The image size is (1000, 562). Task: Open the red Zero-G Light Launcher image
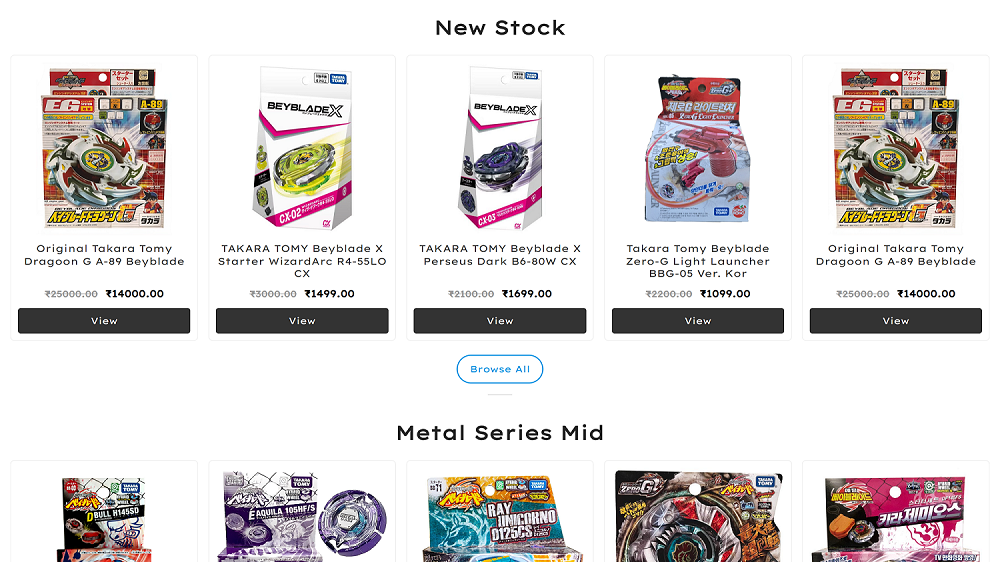[698, 149]
